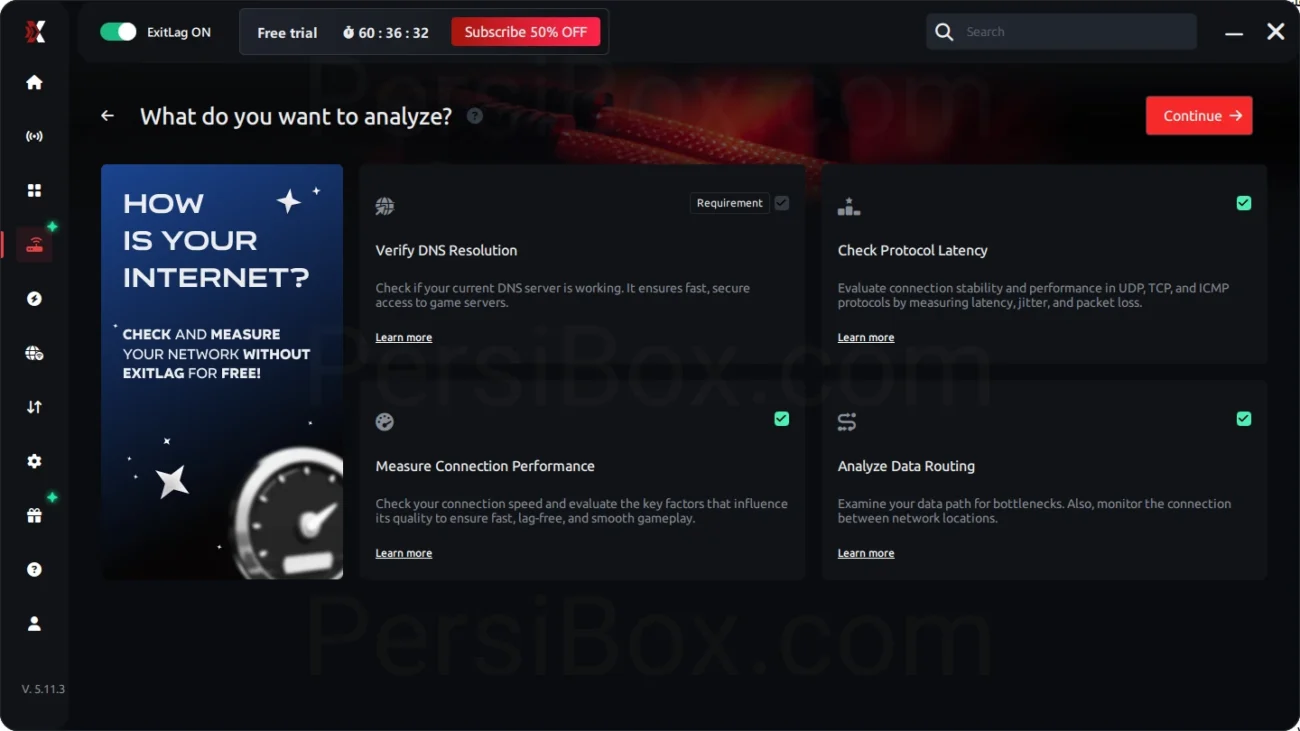This screenshot has width=1300, height=731.
Task: Click the version text "V. 5.11.3"
Action: point(43,690)
